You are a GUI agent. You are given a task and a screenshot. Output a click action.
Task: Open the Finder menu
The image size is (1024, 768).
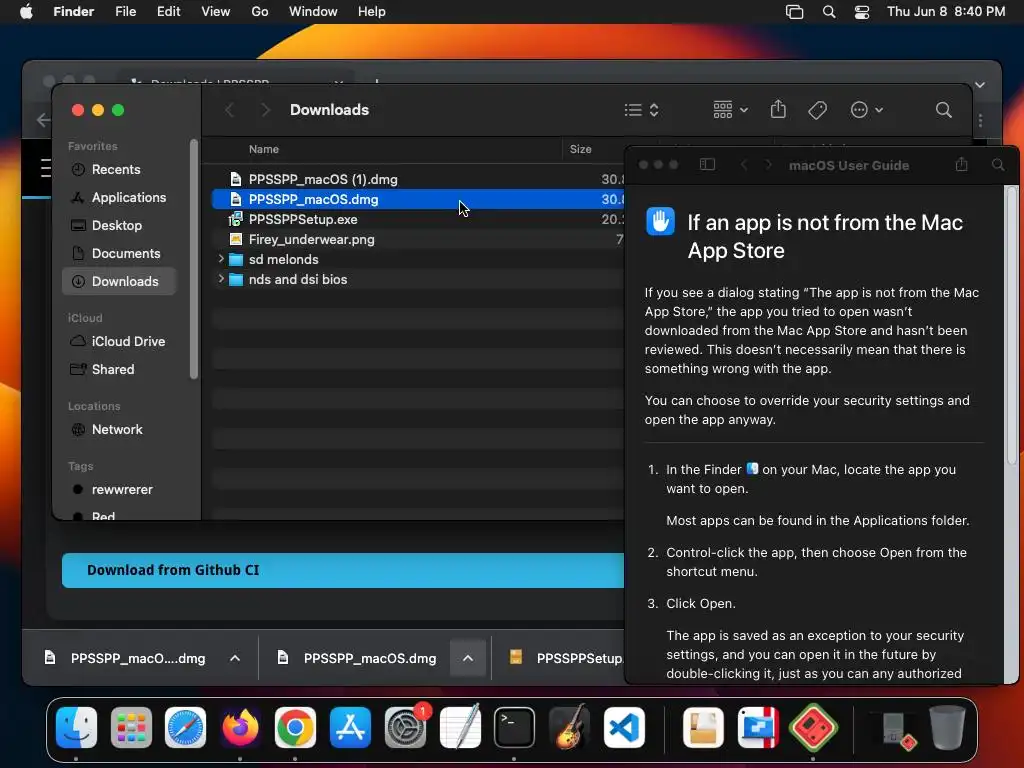(74, 12)
